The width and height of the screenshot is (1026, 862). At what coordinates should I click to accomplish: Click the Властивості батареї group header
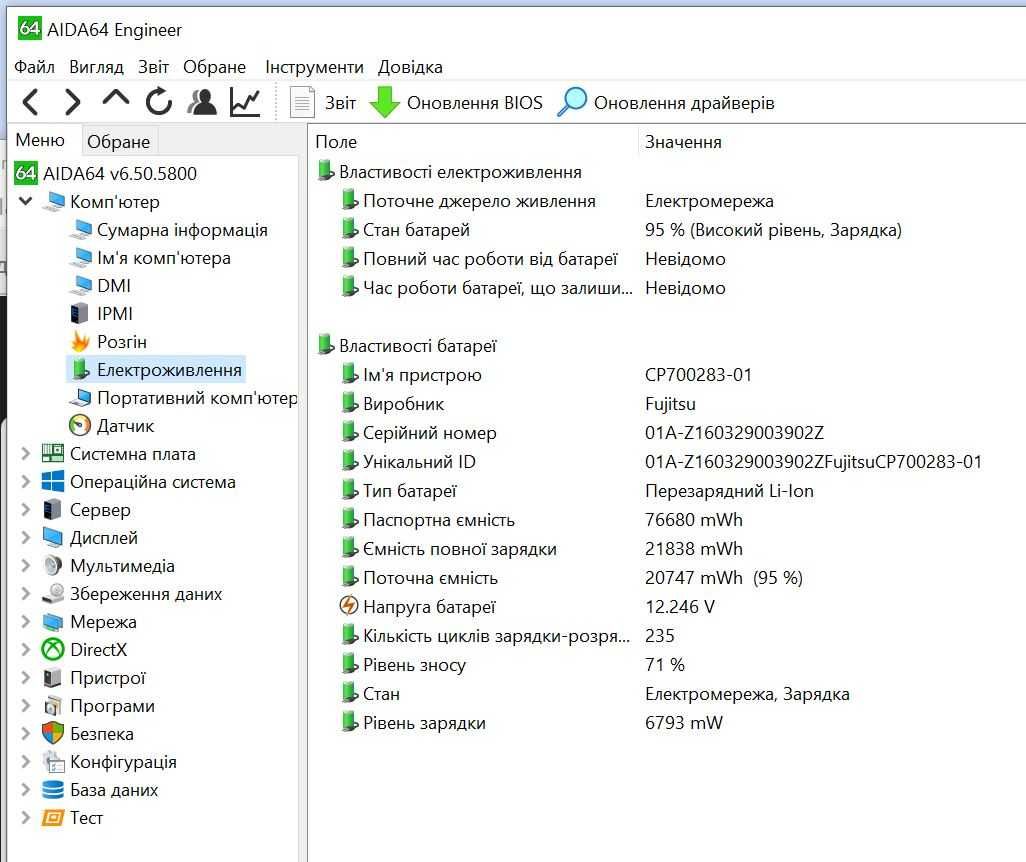pyautogui.click(x=417, y=346)
